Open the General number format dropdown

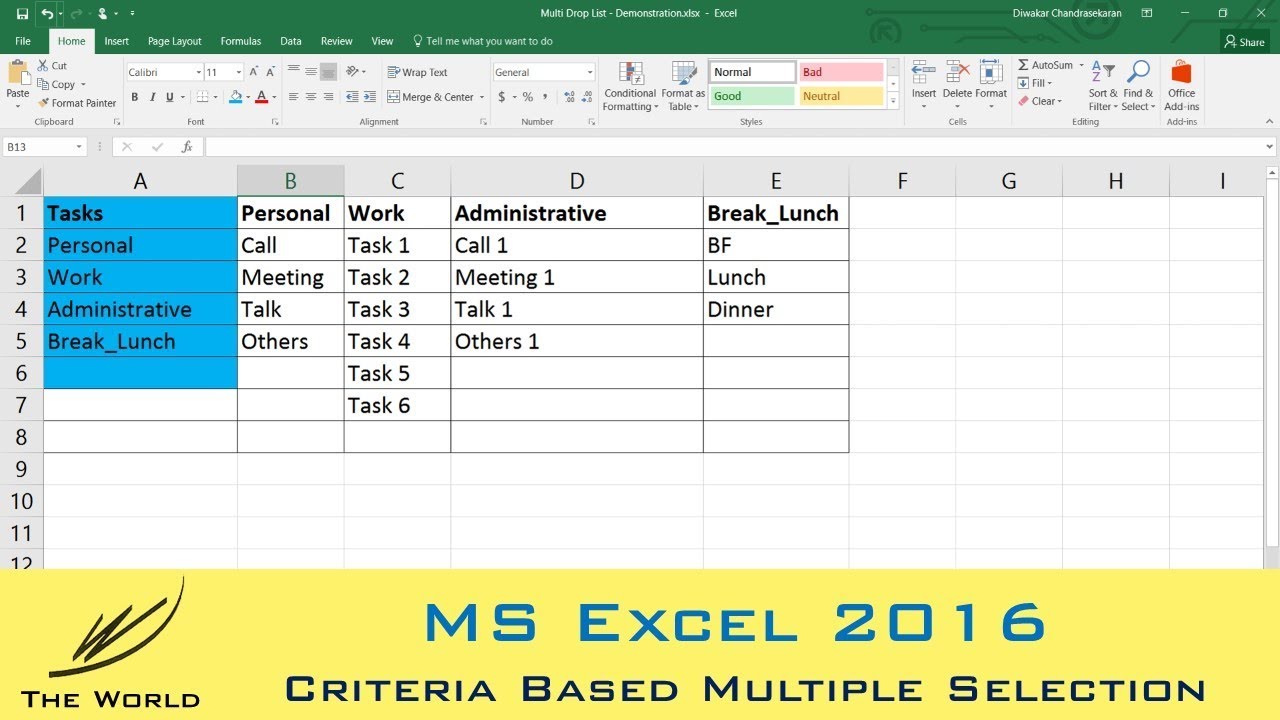tap(590, 72)
